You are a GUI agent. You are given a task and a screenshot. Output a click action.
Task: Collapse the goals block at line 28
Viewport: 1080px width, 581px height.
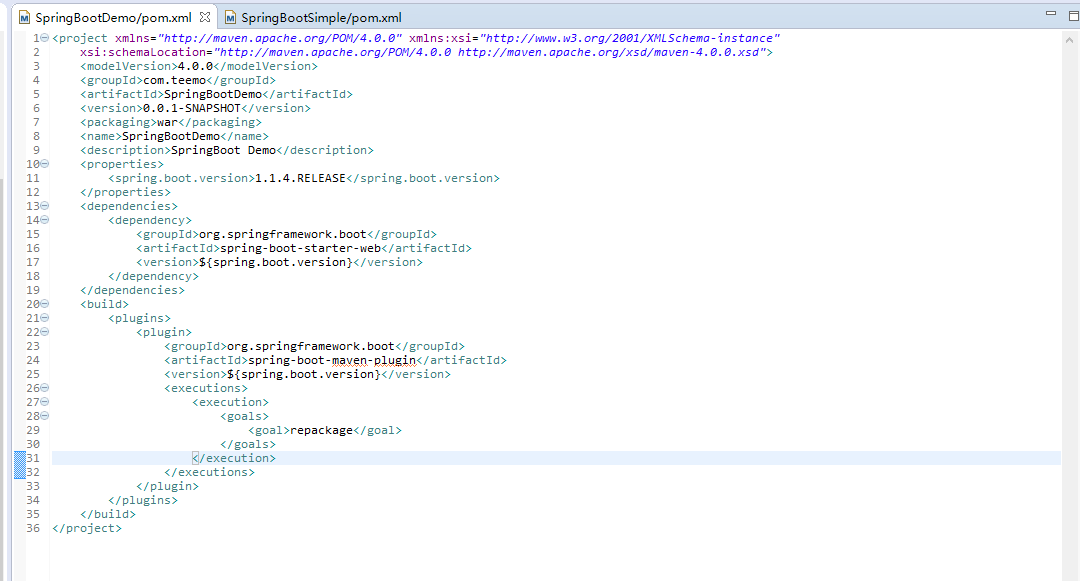tap(45, 416)
